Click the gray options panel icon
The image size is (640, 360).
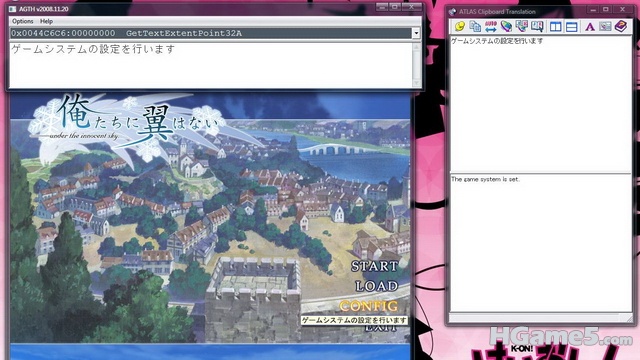(605, 27)
